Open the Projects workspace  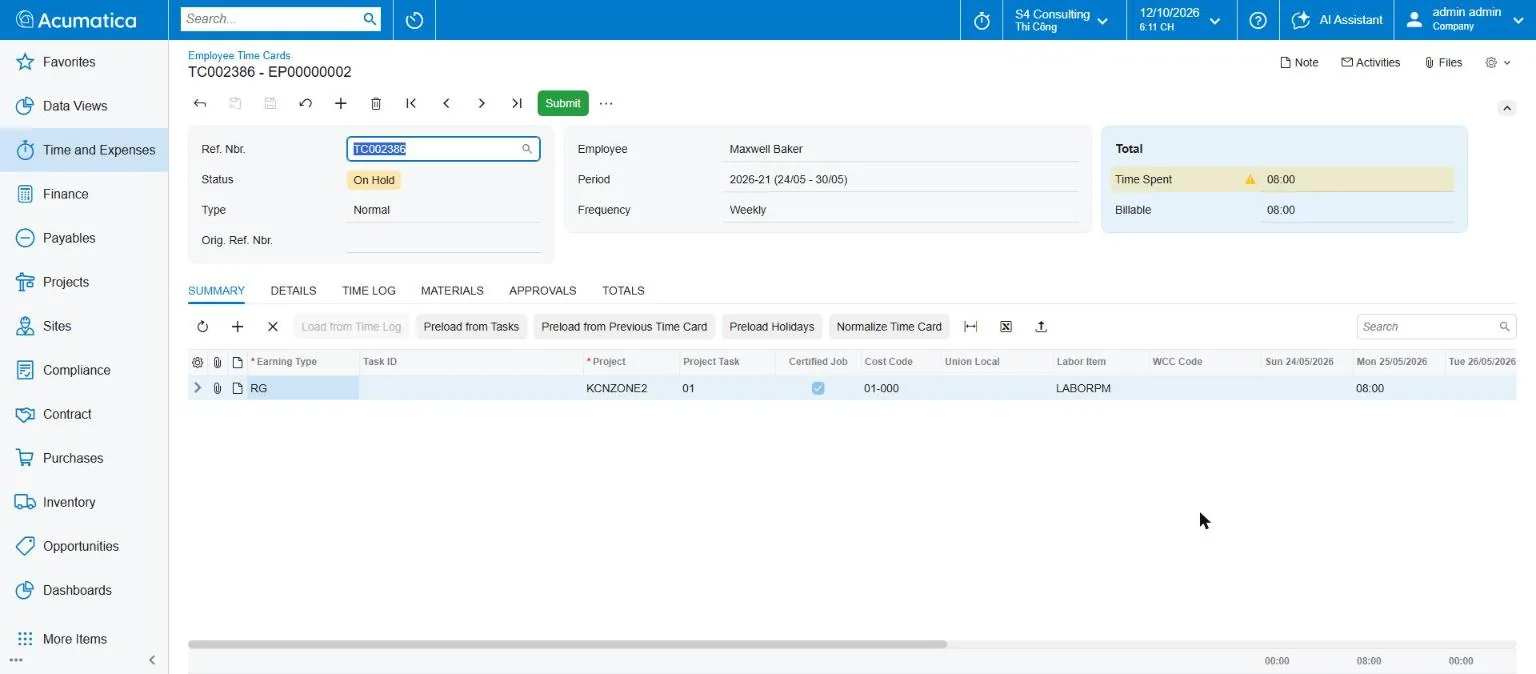click(84, 282)
